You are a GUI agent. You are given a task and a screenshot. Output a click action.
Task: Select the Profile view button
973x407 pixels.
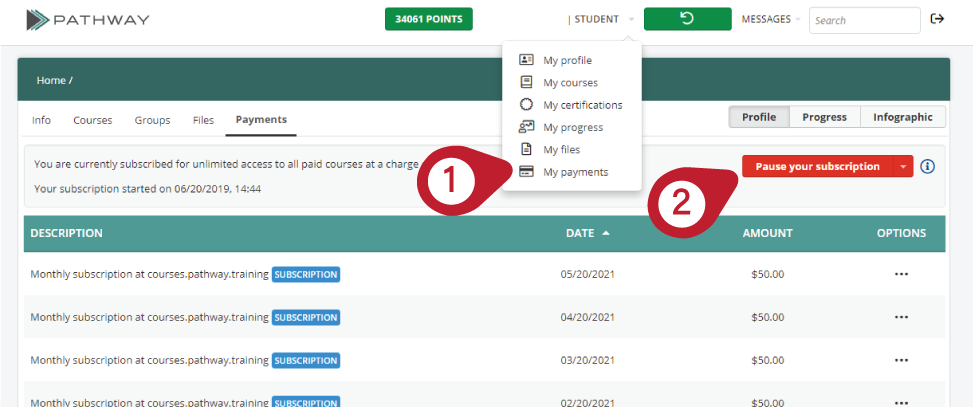tap(759, 117)
